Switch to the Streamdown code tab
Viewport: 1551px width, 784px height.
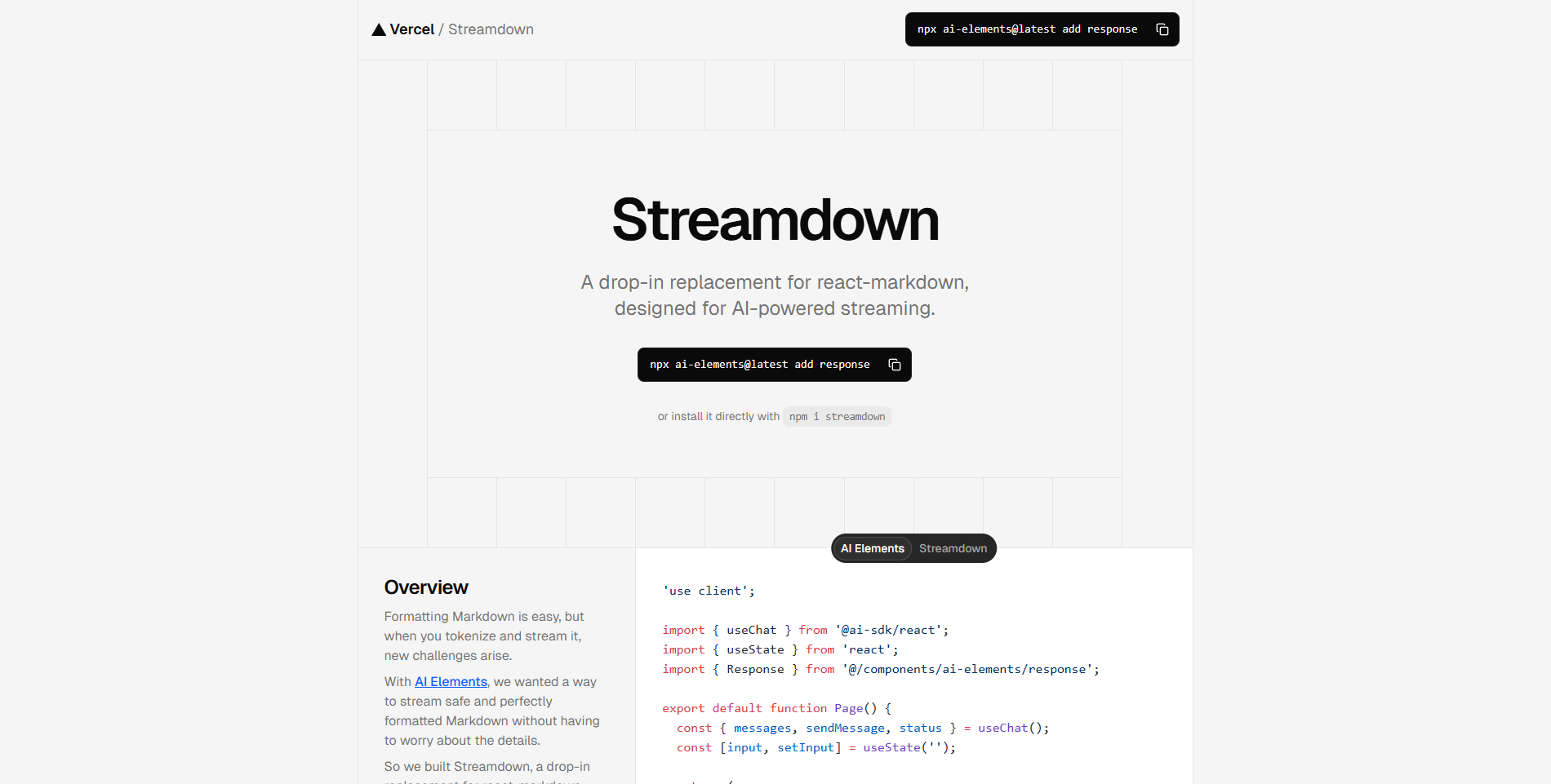click(953, 548)
